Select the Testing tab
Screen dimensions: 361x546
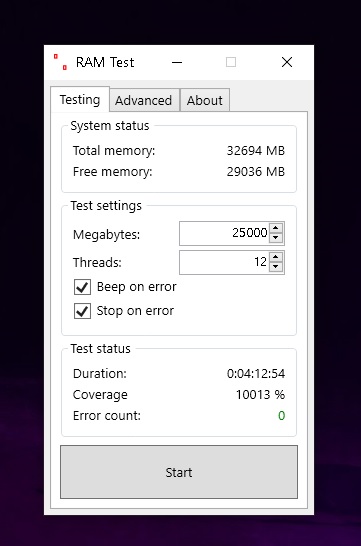[x=80, y=100]
